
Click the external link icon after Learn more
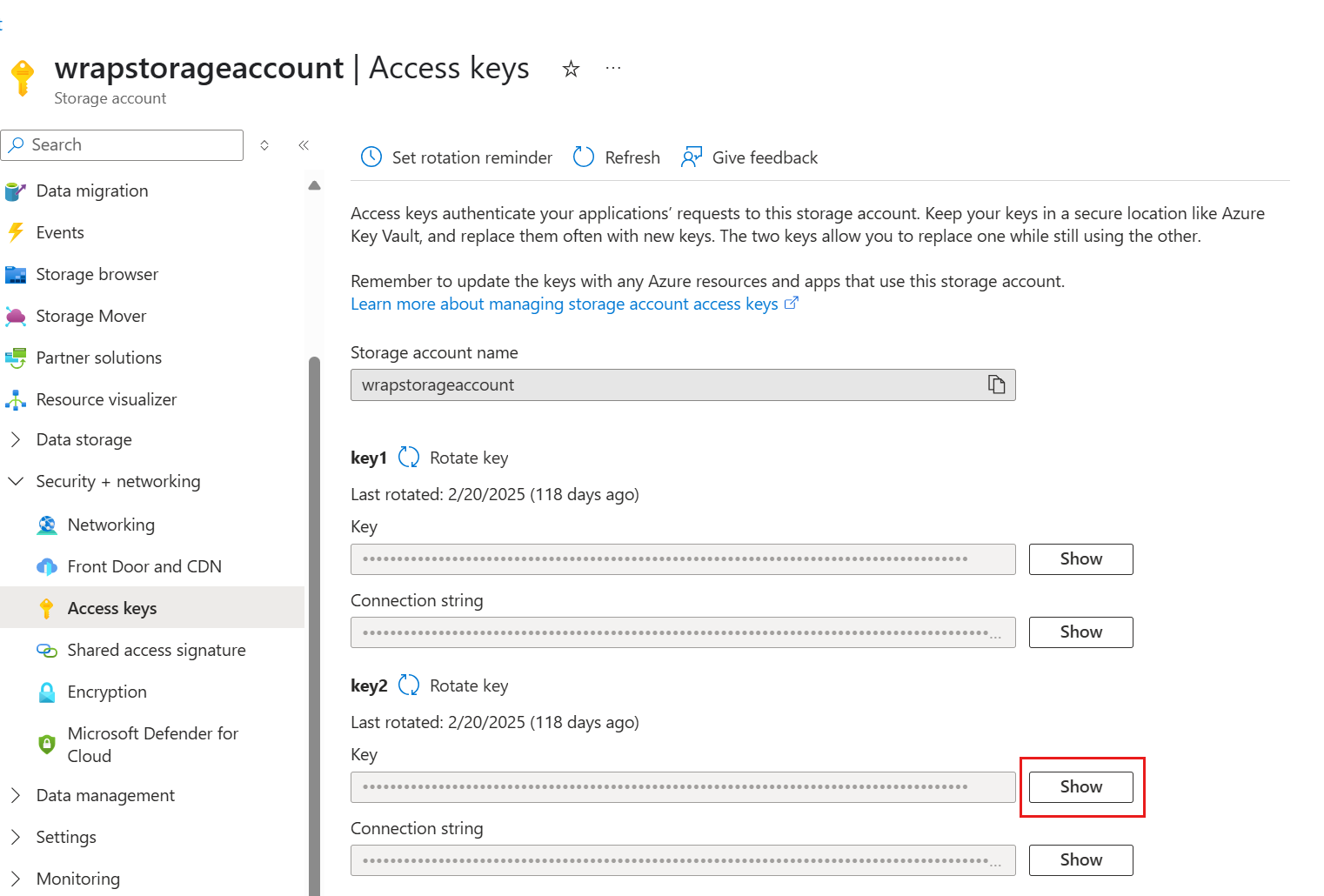[x=792, y=303]
